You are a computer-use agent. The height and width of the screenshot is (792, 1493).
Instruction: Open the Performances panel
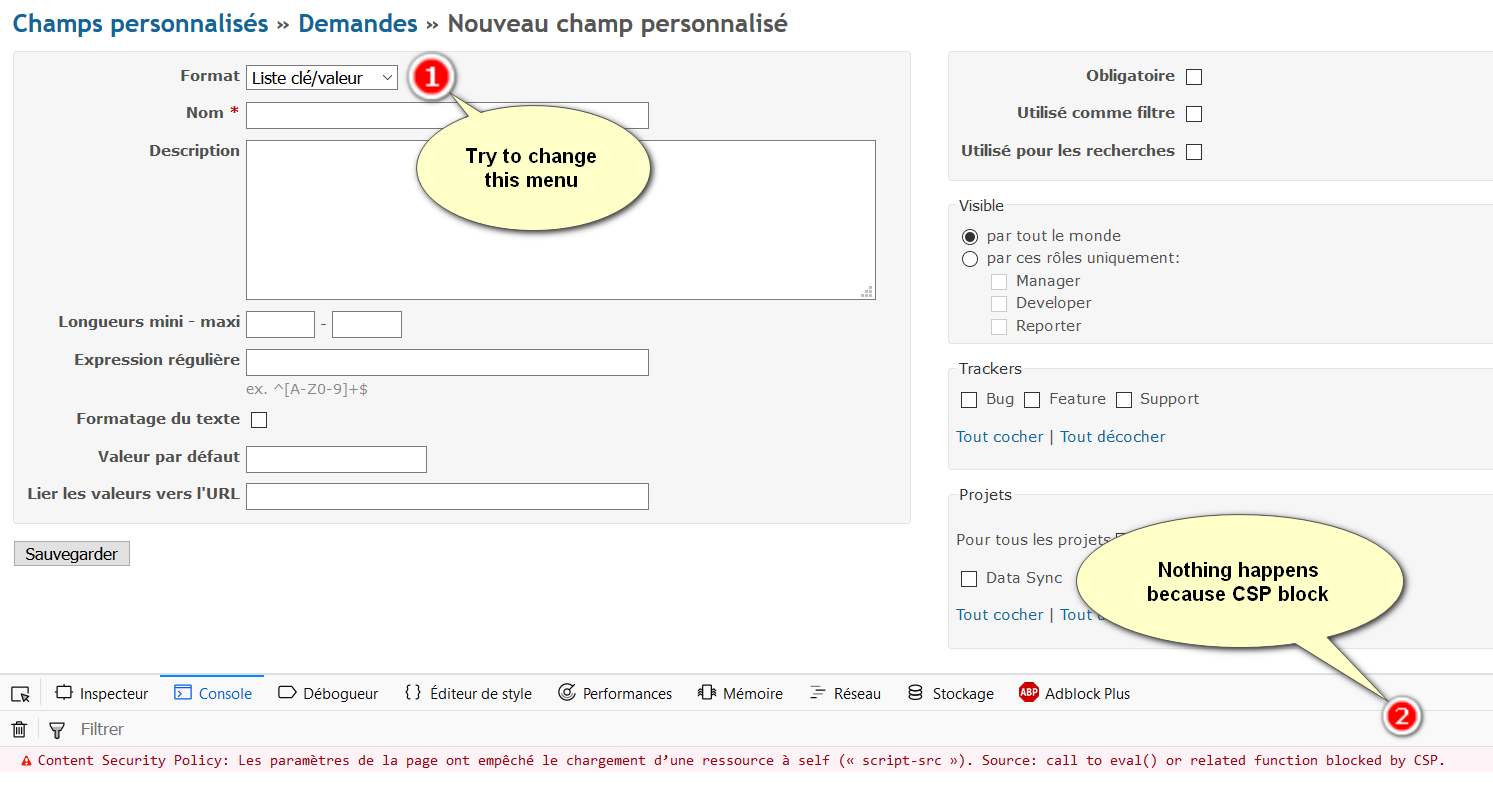click(615, 693)
